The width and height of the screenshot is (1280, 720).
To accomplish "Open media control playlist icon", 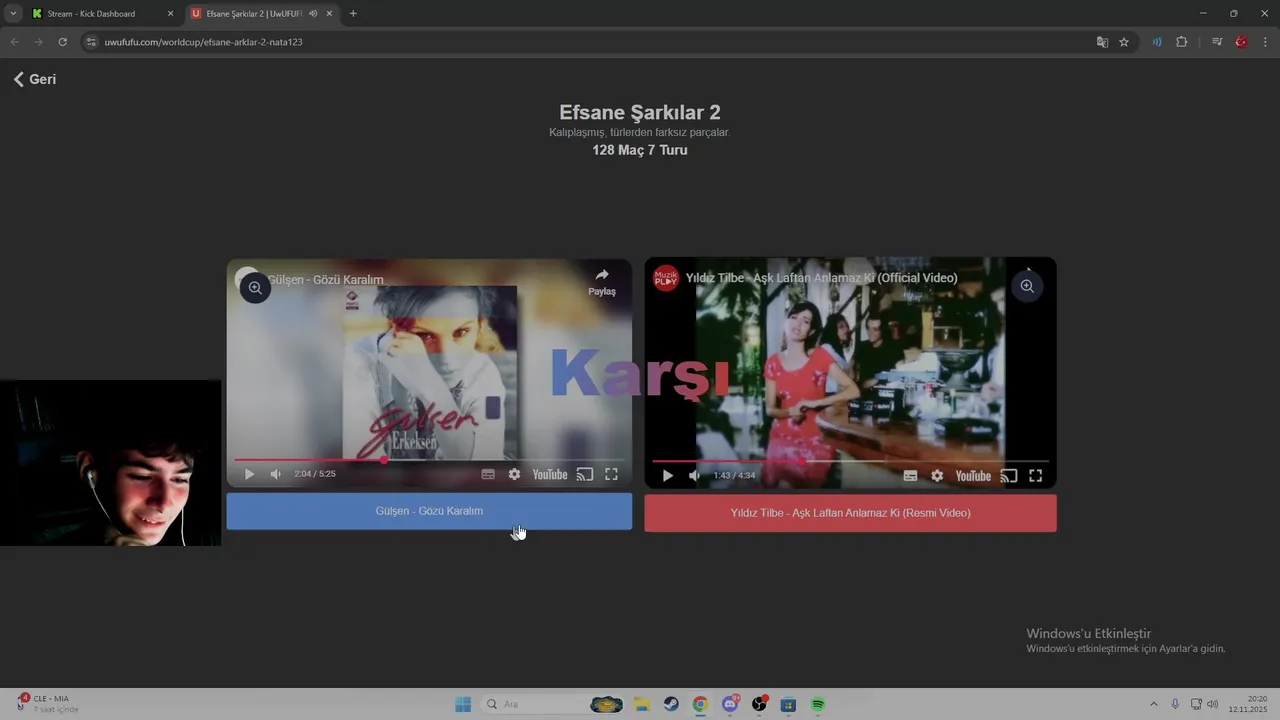I will click(1216, 42).
